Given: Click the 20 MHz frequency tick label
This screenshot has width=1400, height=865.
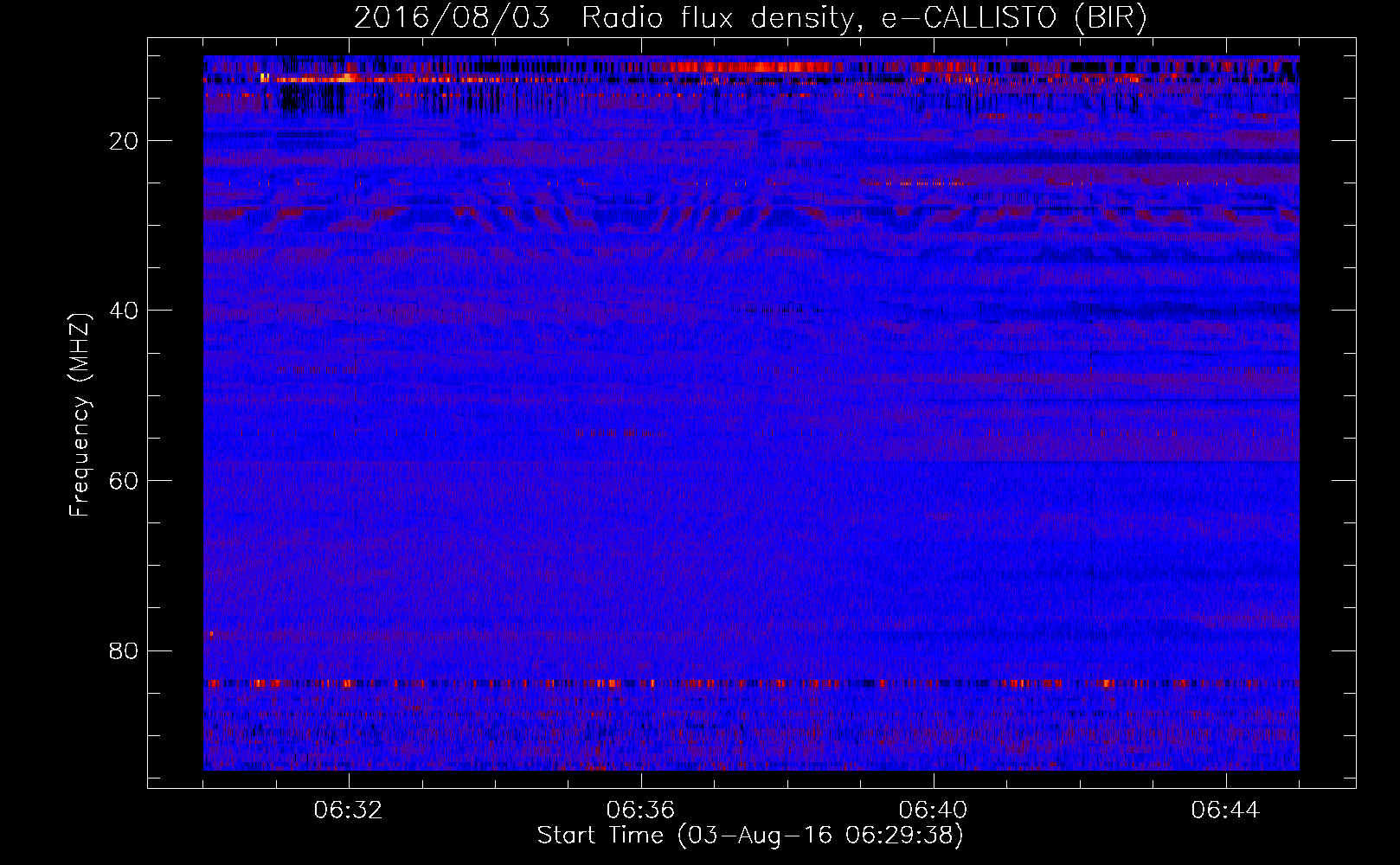Looking at the screenshot, I should tap(125, 141).
